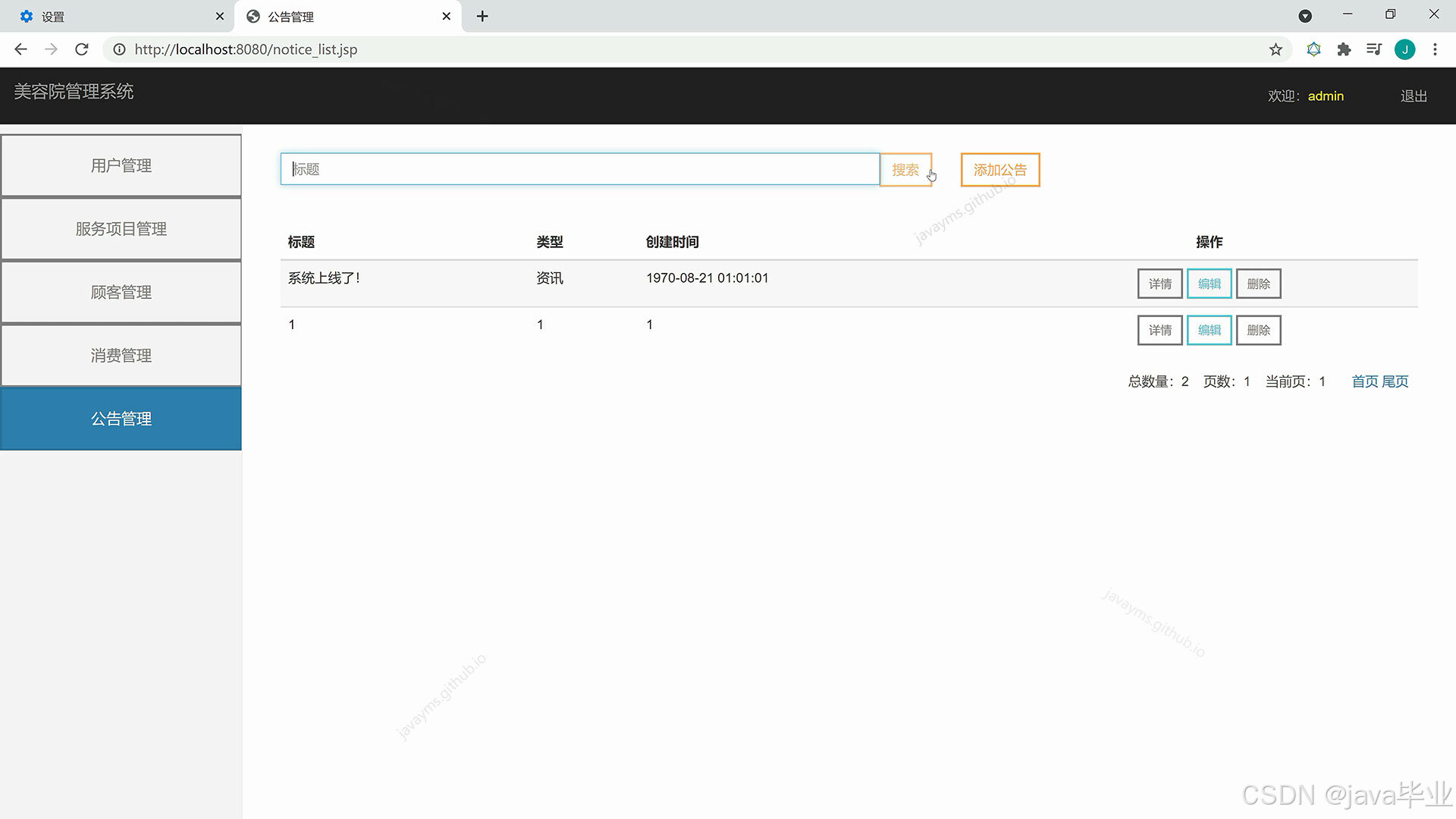Click the 类型 column header

(550, 242)
